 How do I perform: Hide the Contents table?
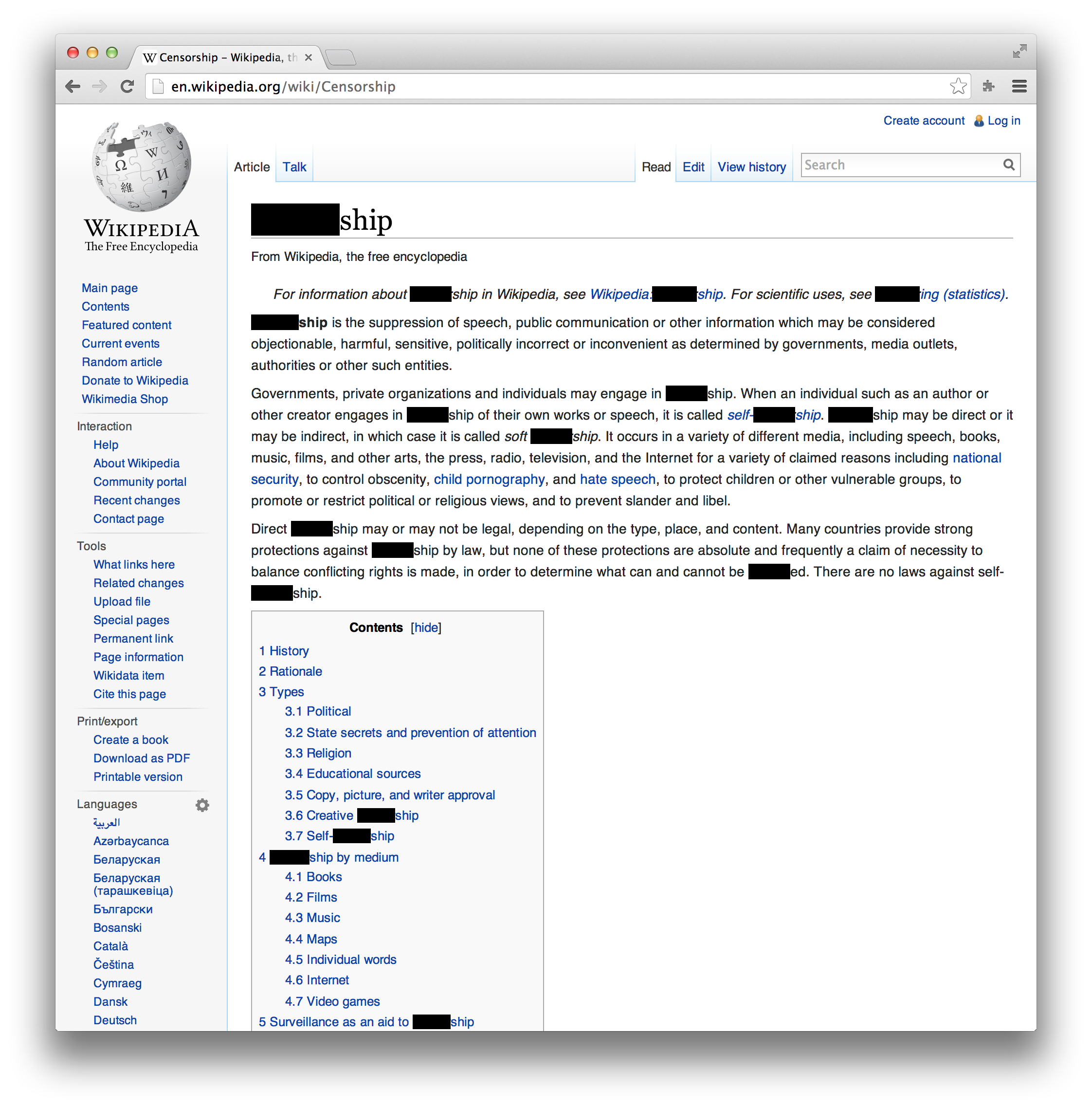click(426, 628)
